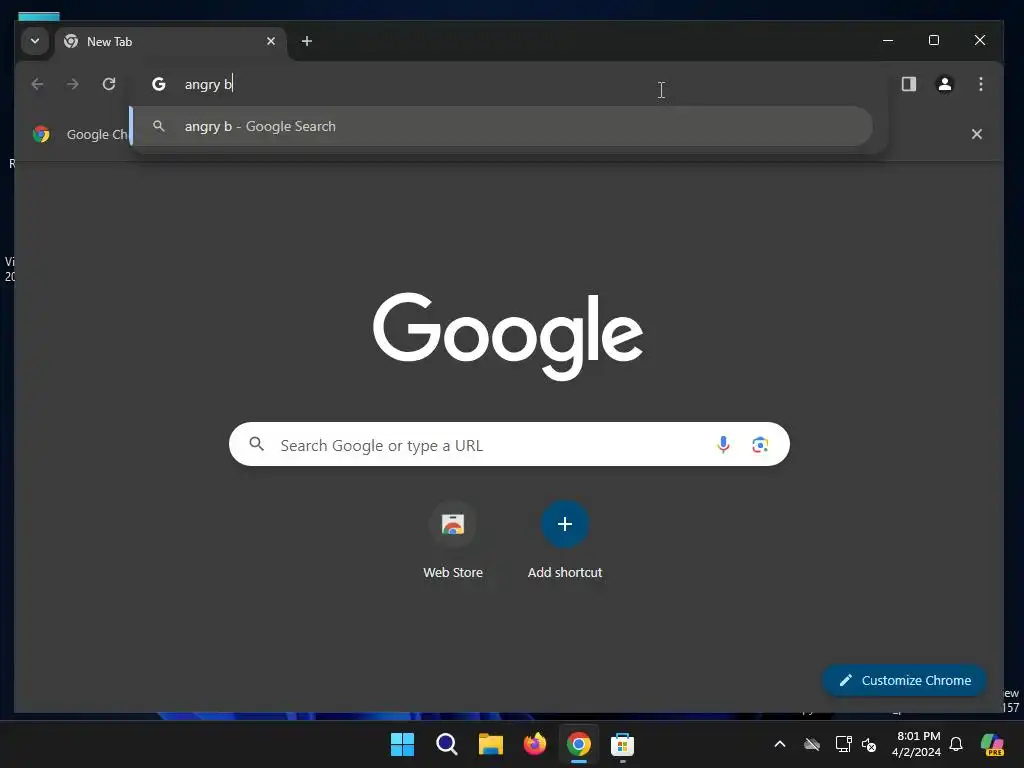Open Microsoft Store from the taskbar
The image size is (1024, 768).
click(622, 744)
